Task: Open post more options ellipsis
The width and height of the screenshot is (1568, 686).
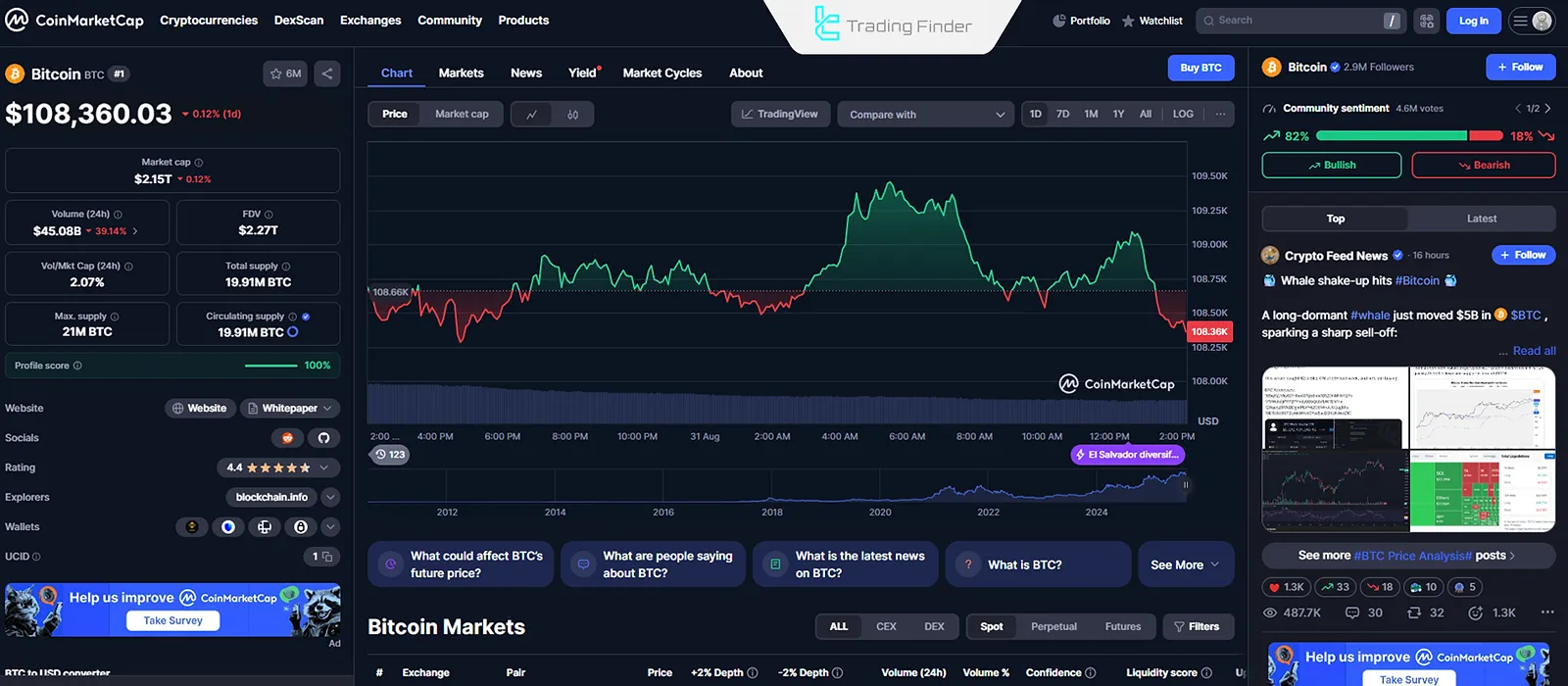Action: point(1547,612)
